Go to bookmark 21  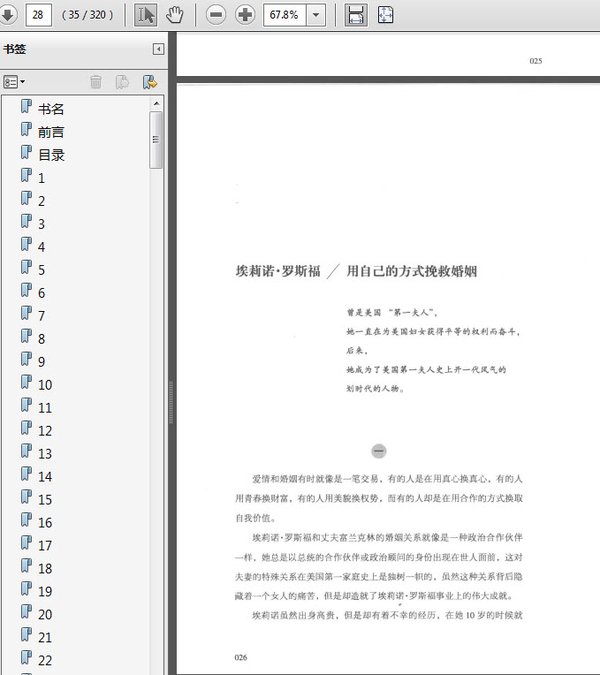[x=45, y=637]
